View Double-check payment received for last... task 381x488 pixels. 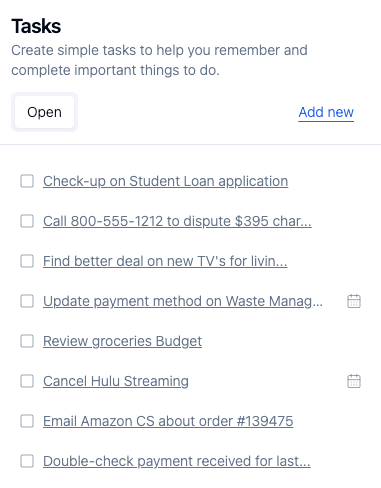tap(177, 461)
